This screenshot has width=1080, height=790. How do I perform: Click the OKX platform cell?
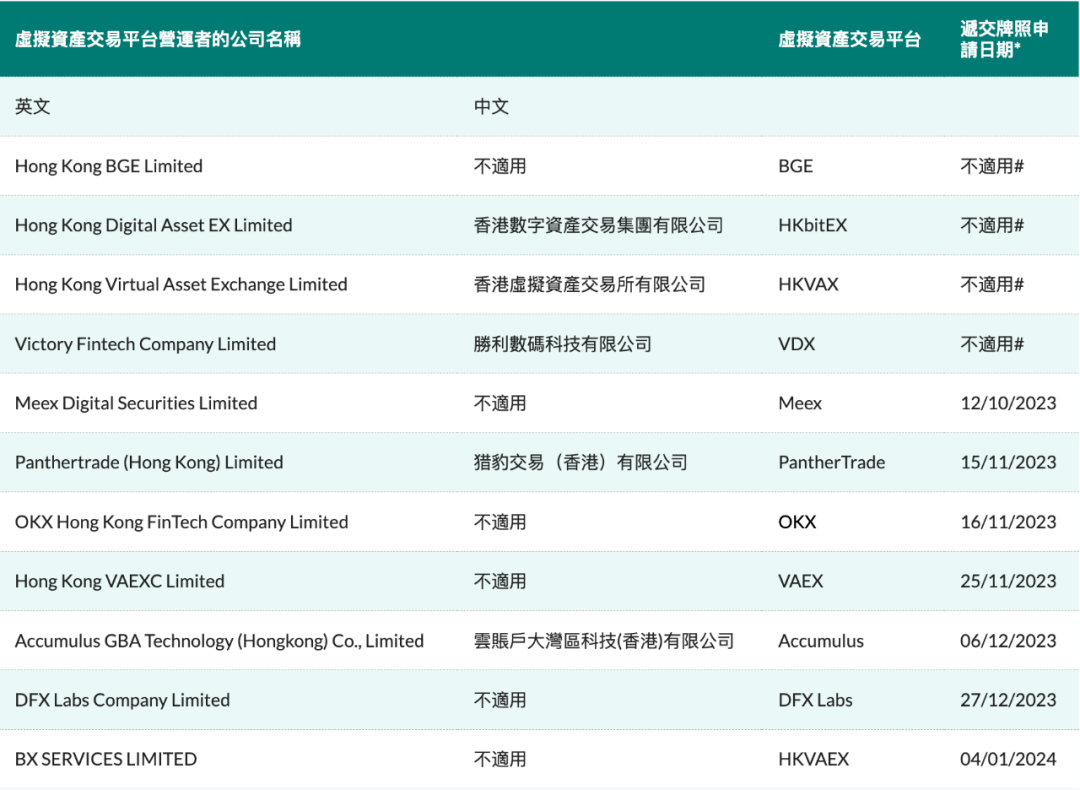coord(798,522)
